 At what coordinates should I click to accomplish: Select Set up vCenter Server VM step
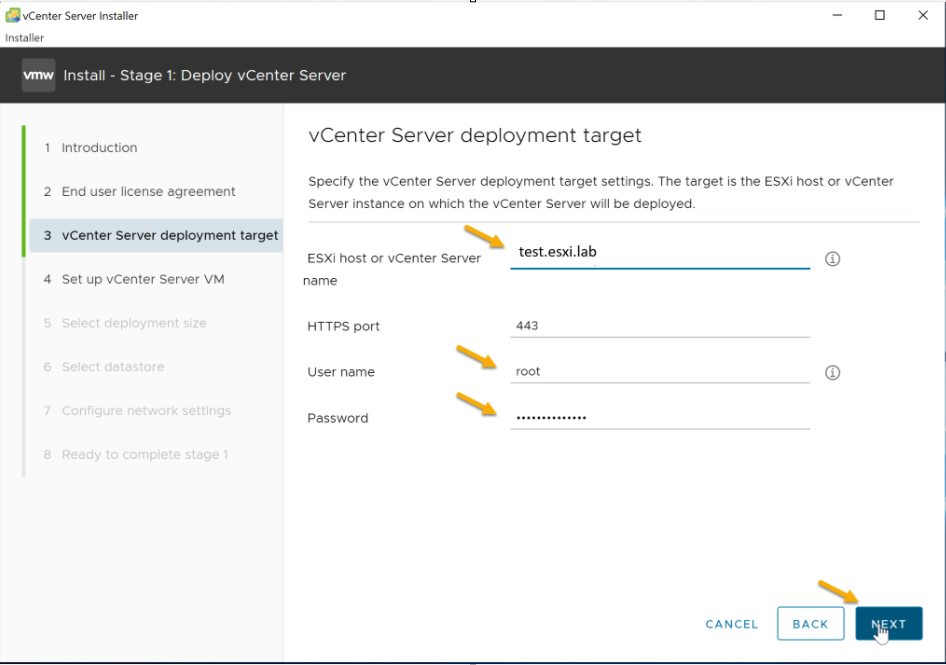pos(142,280)
